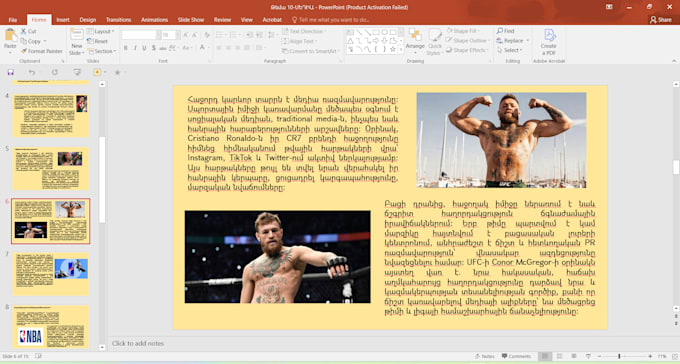Screen dimensions: 680x364
Task: Decrease font size with the smaller A icon
Action: point(195,35)
